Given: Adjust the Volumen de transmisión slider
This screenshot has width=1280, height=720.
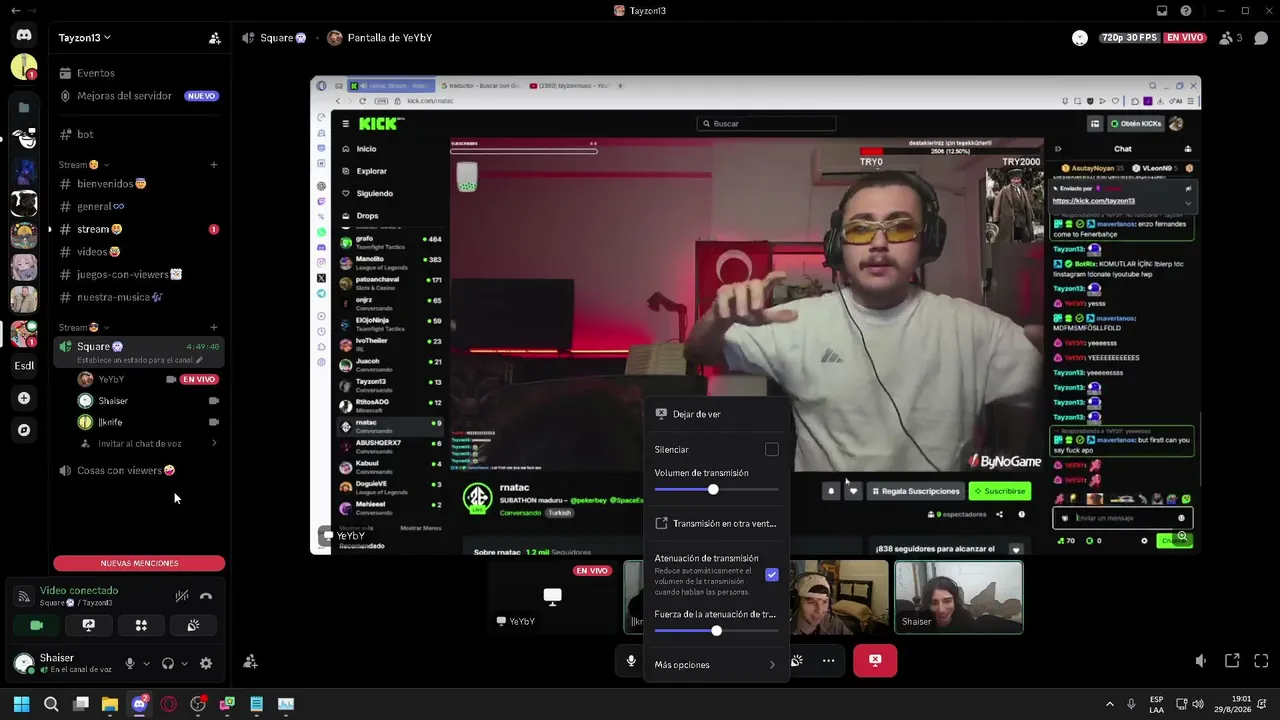Looking at the screenshot, I should click(713, 489).
